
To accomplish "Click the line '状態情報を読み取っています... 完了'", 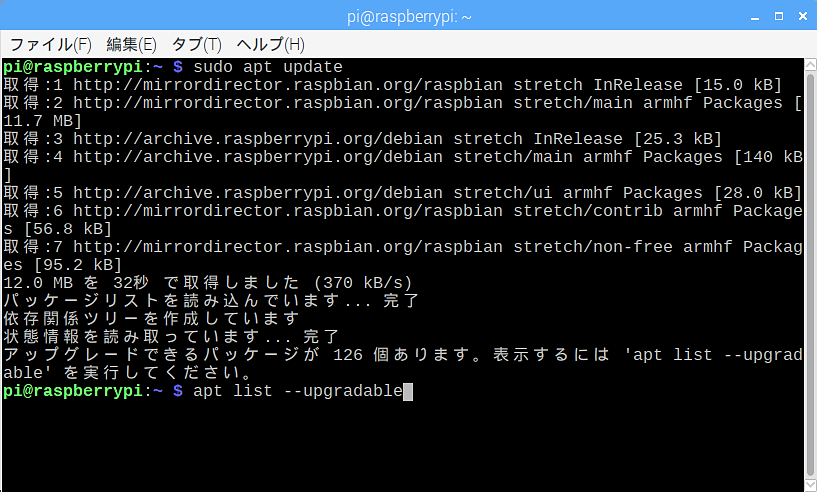I will tap(171, 337).
